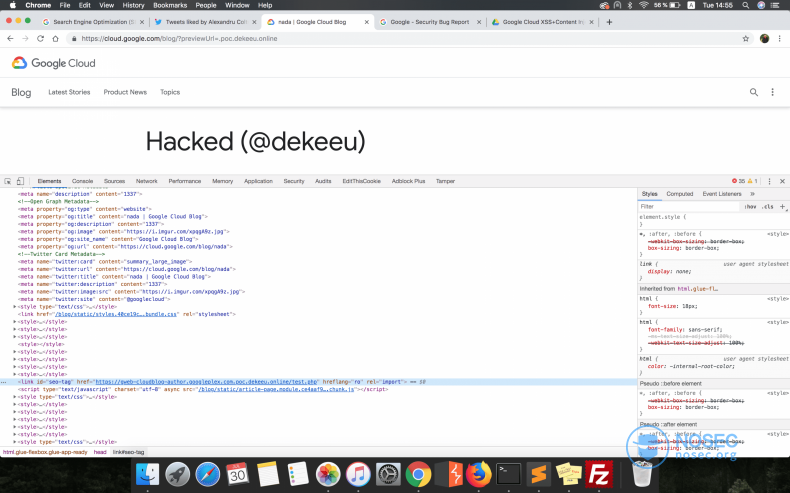Follow the seo-tag href link in Elements

pos(206,382)
